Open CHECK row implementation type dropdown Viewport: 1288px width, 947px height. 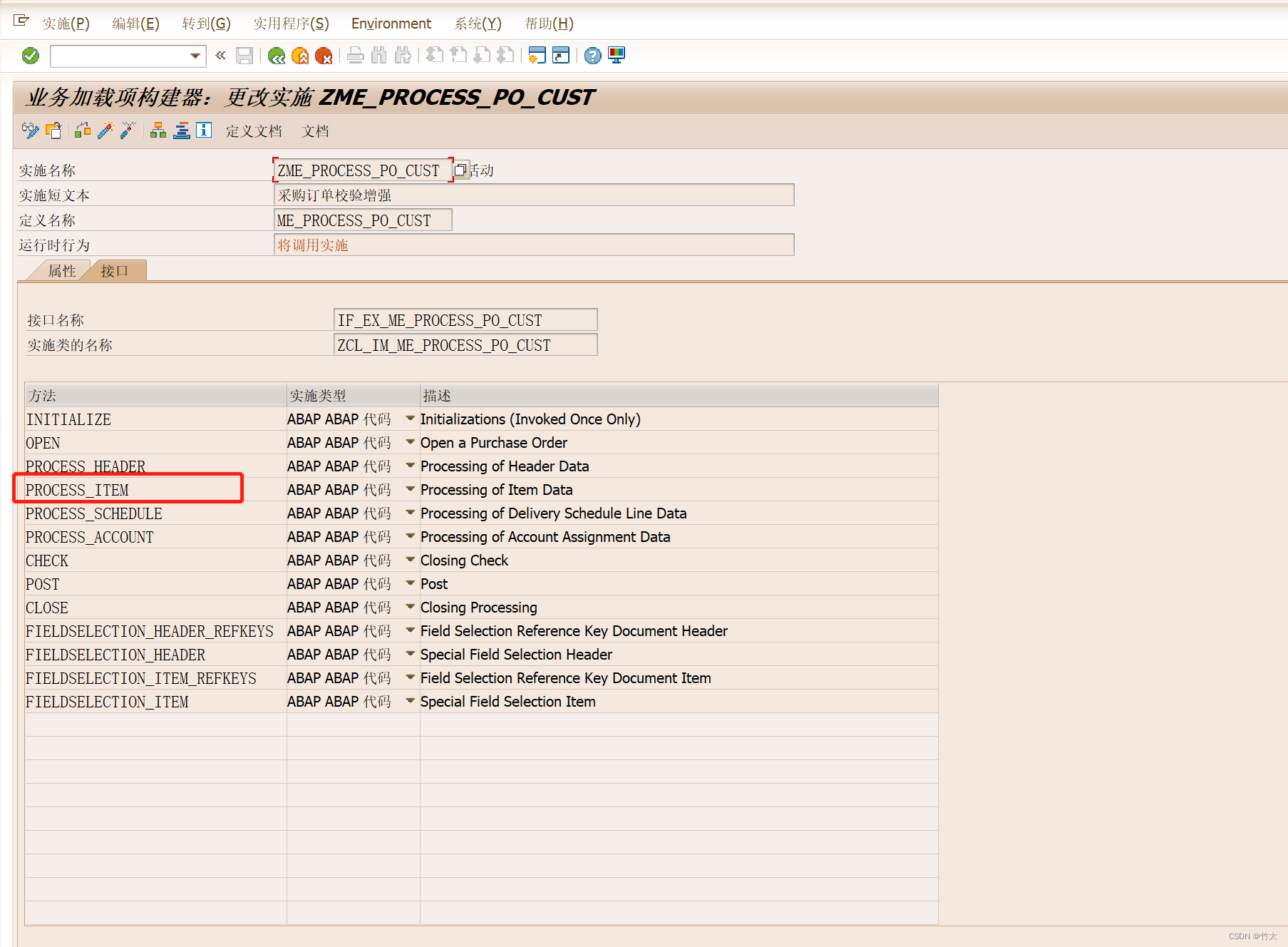410,560
